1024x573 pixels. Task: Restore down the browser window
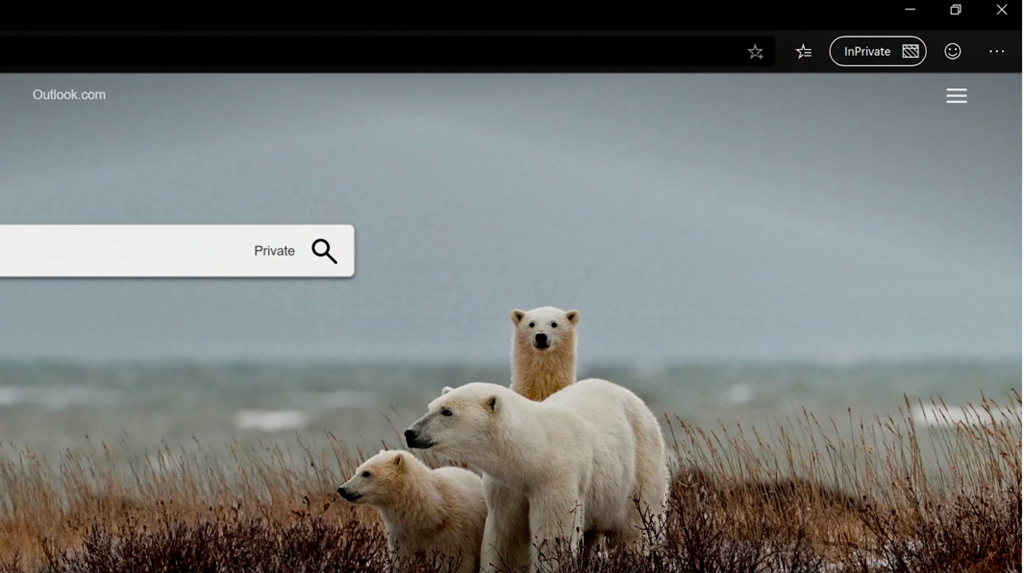(x=955, y=10)
